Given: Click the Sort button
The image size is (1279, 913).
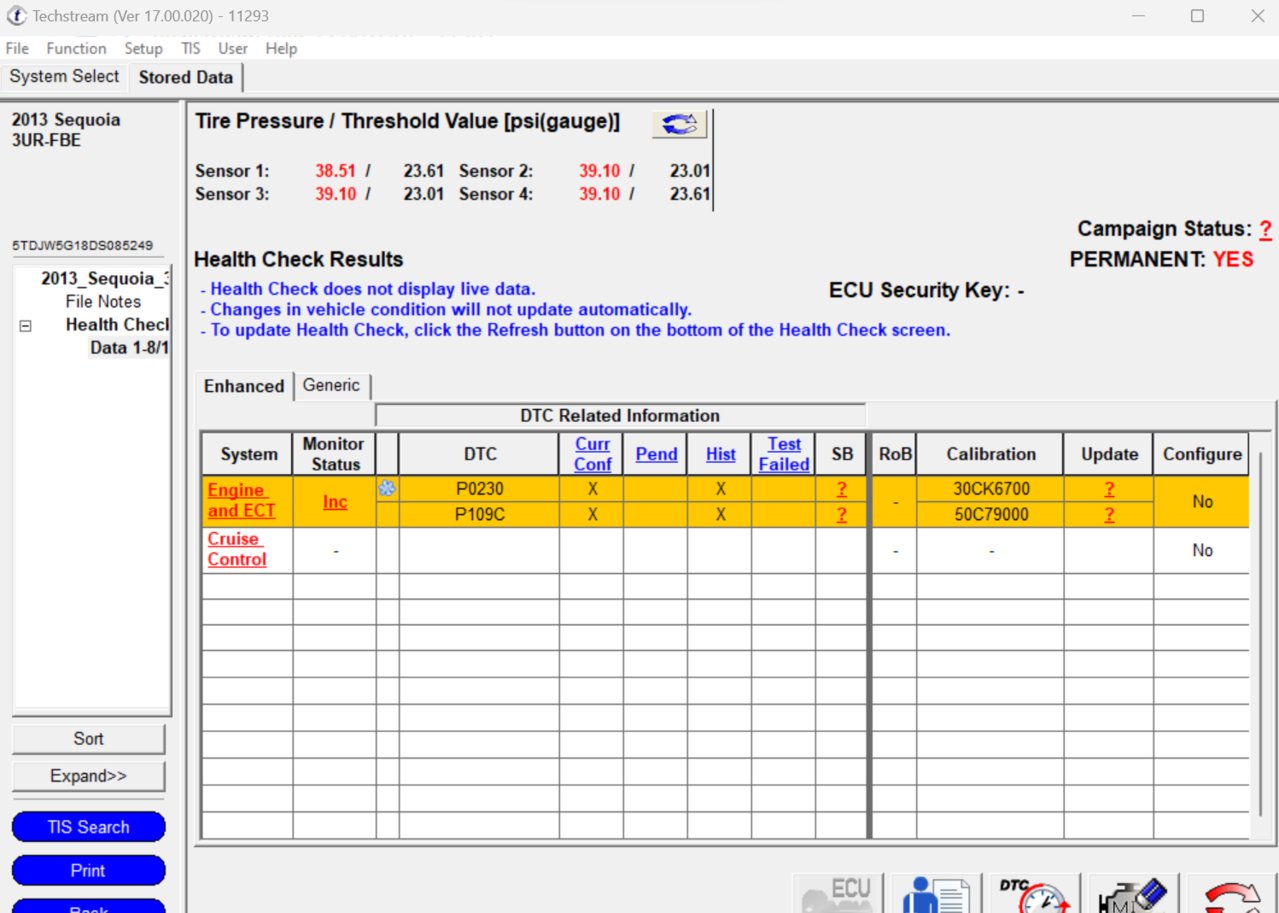Looking at the screenshot, I should (88, 739).
